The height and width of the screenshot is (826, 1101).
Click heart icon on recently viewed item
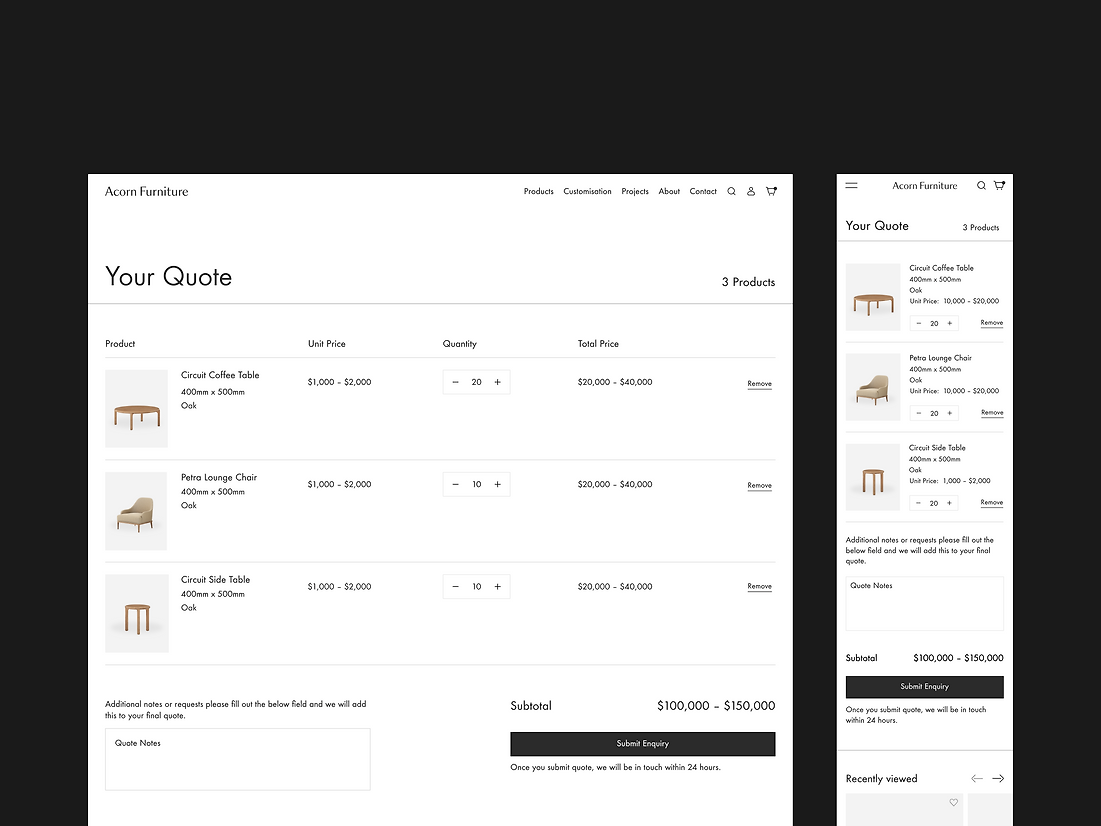click(x=953, y=803)
